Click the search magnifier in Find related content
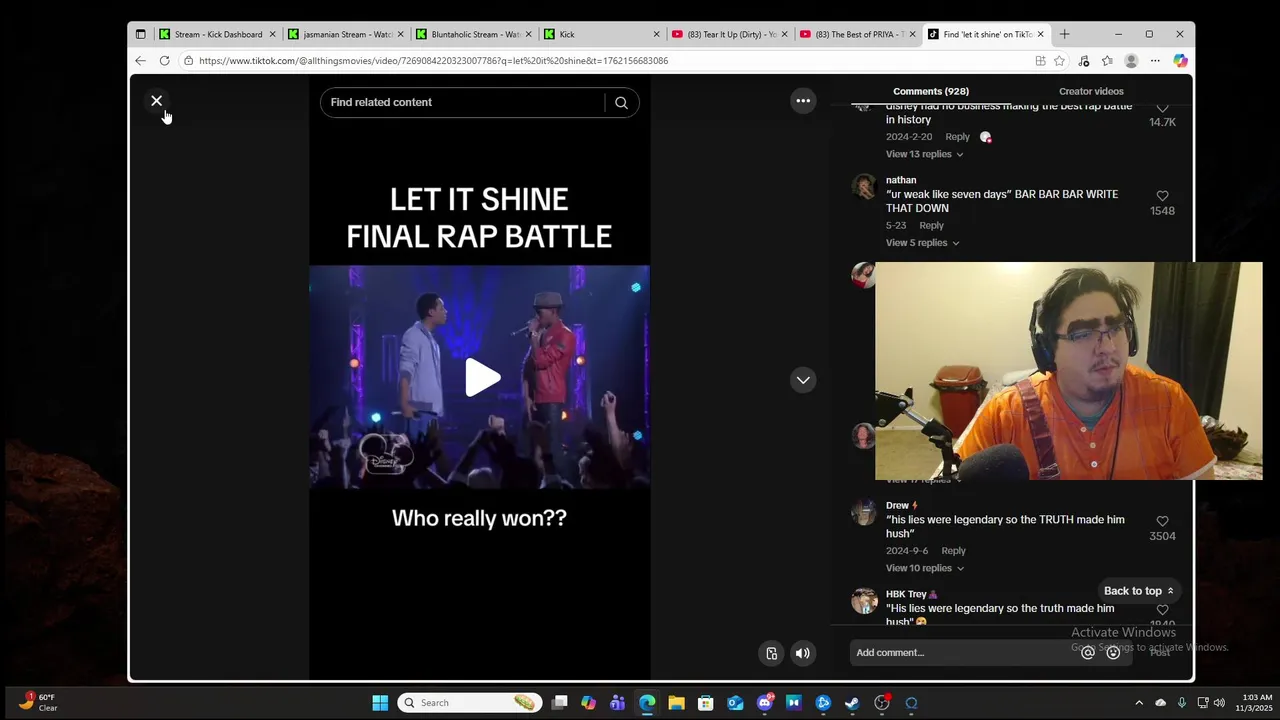Screen dimensions: 1280x720 pos(621,102)
